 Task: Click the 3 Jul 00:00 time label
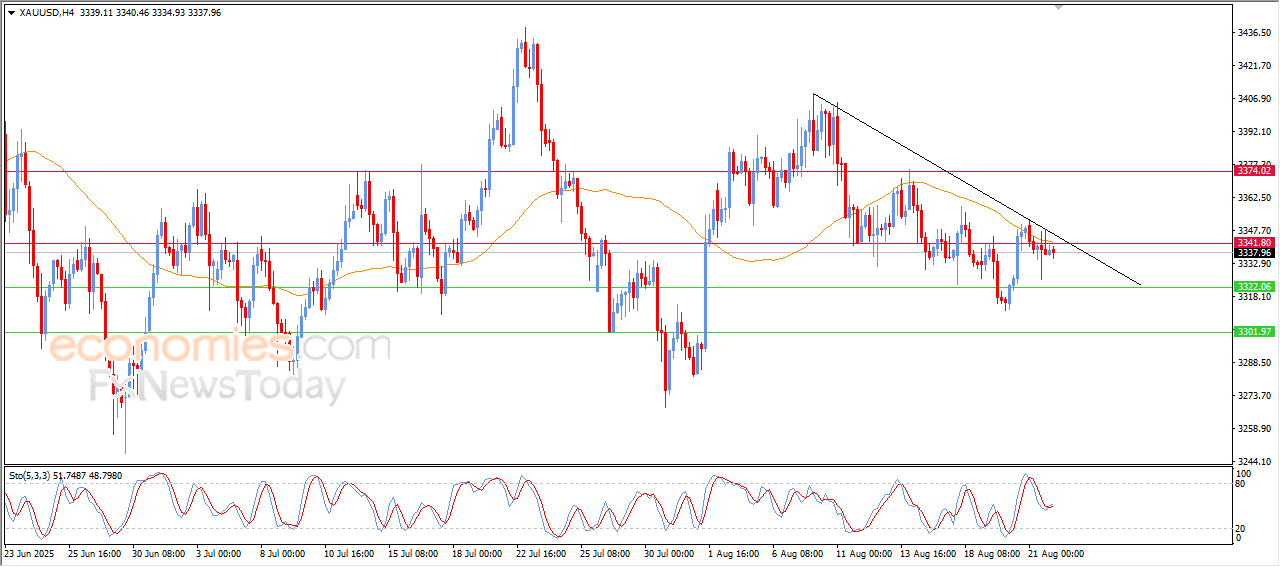pos(221,553)
